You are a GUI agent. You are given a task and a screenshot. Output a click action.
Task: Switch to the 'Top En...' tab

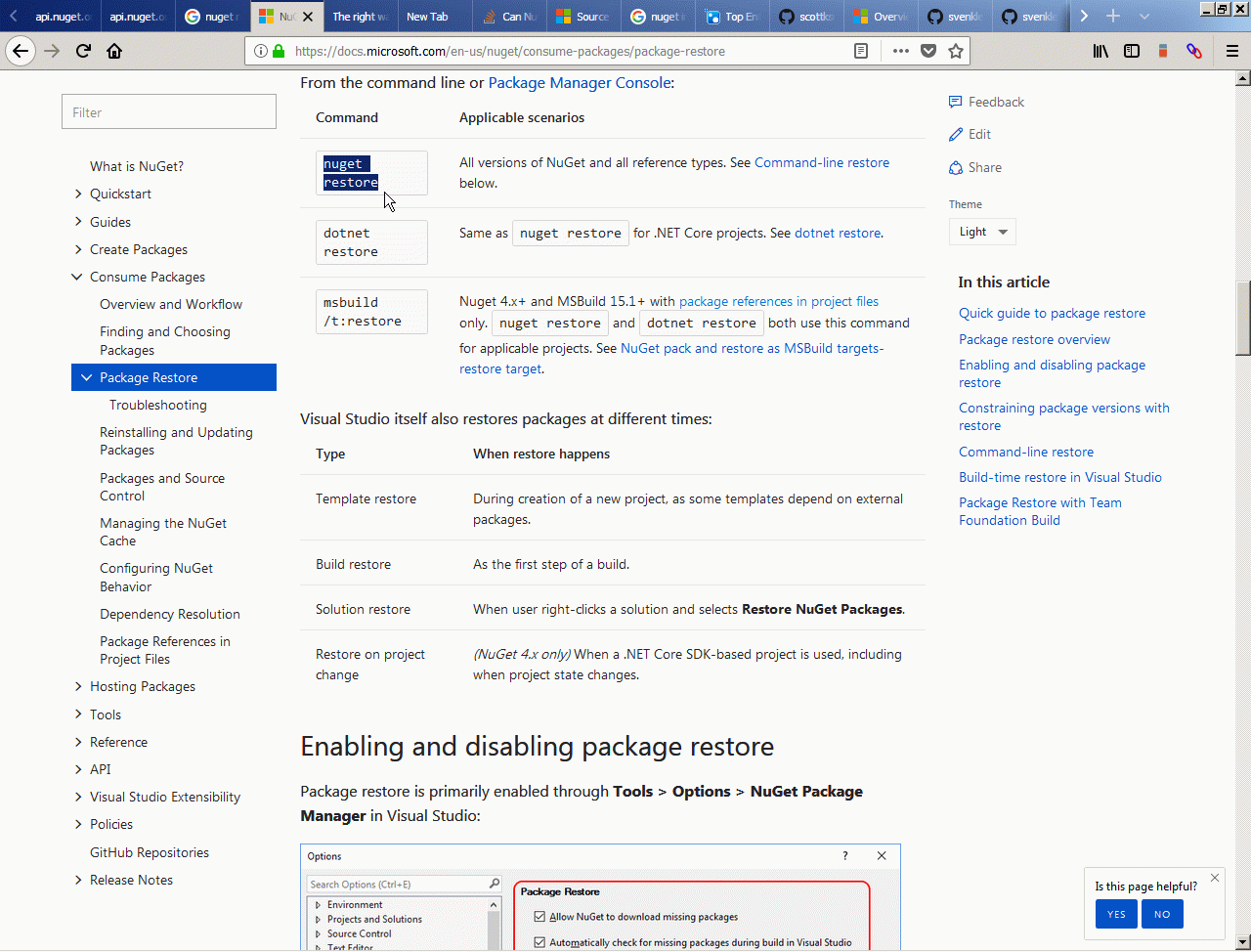point(733,17)
